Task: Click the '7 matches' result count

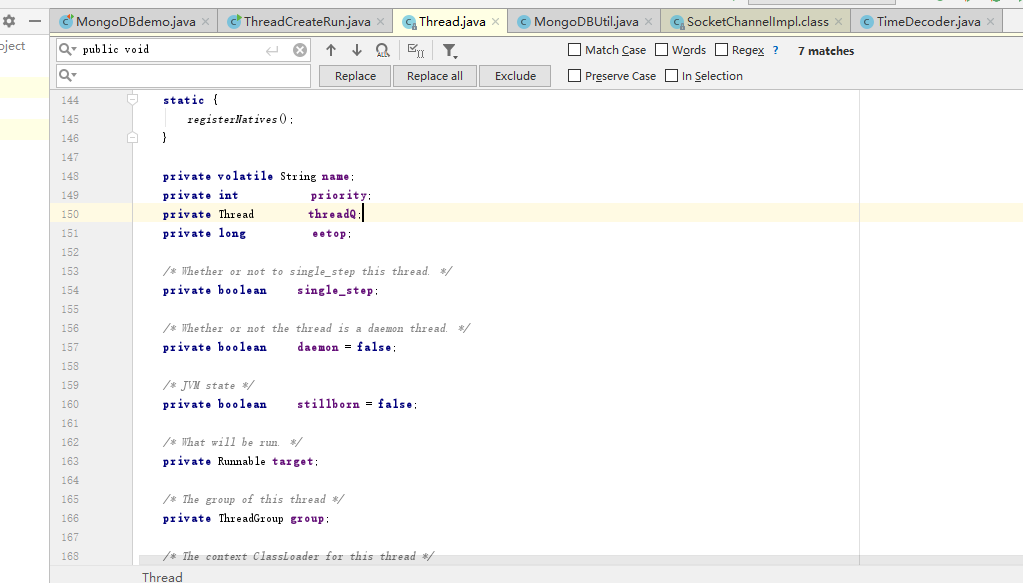Action: tap(826, 51)
